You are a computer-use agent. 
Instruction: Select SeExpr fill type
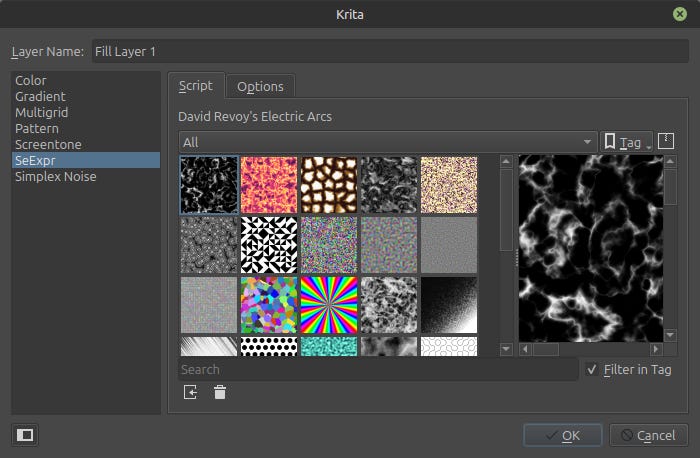tap(86, 160)
